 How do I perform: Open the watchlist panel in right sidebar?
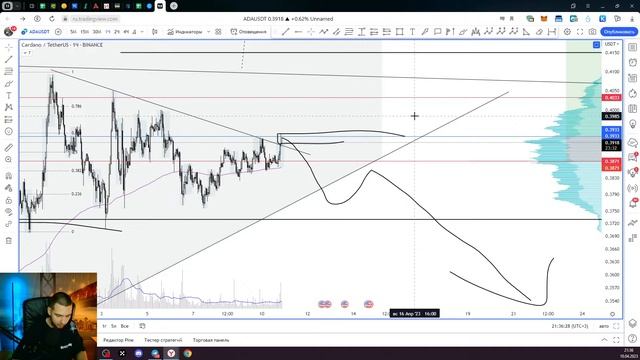633,47
